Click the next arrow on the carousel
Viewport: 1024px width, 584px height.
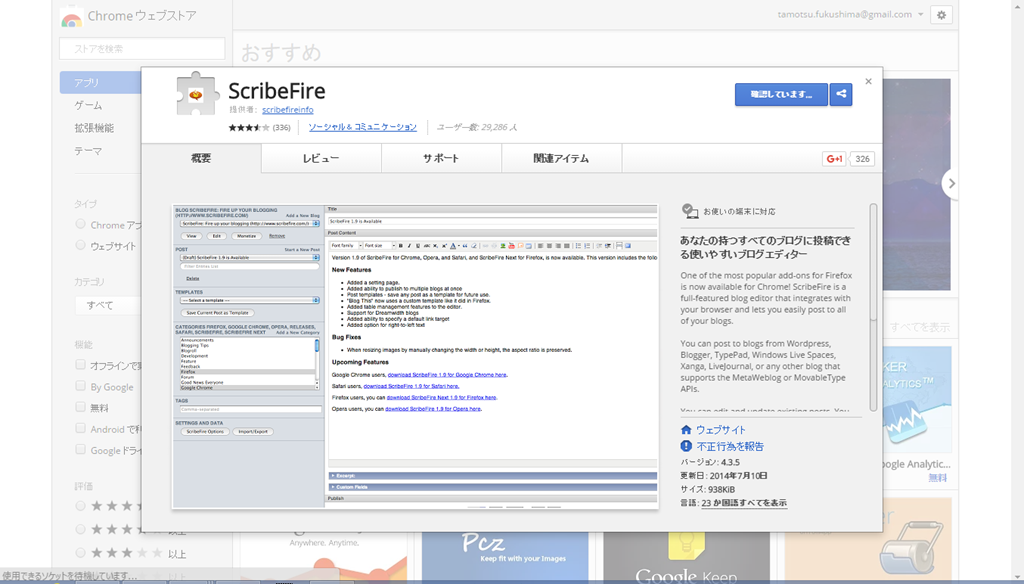[x=951, y=183]
